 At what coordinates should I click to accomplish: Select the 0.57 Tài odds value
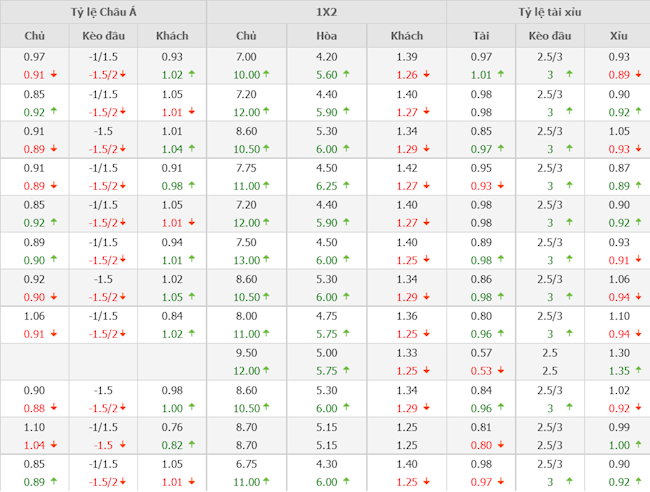(x=481, y=353)
